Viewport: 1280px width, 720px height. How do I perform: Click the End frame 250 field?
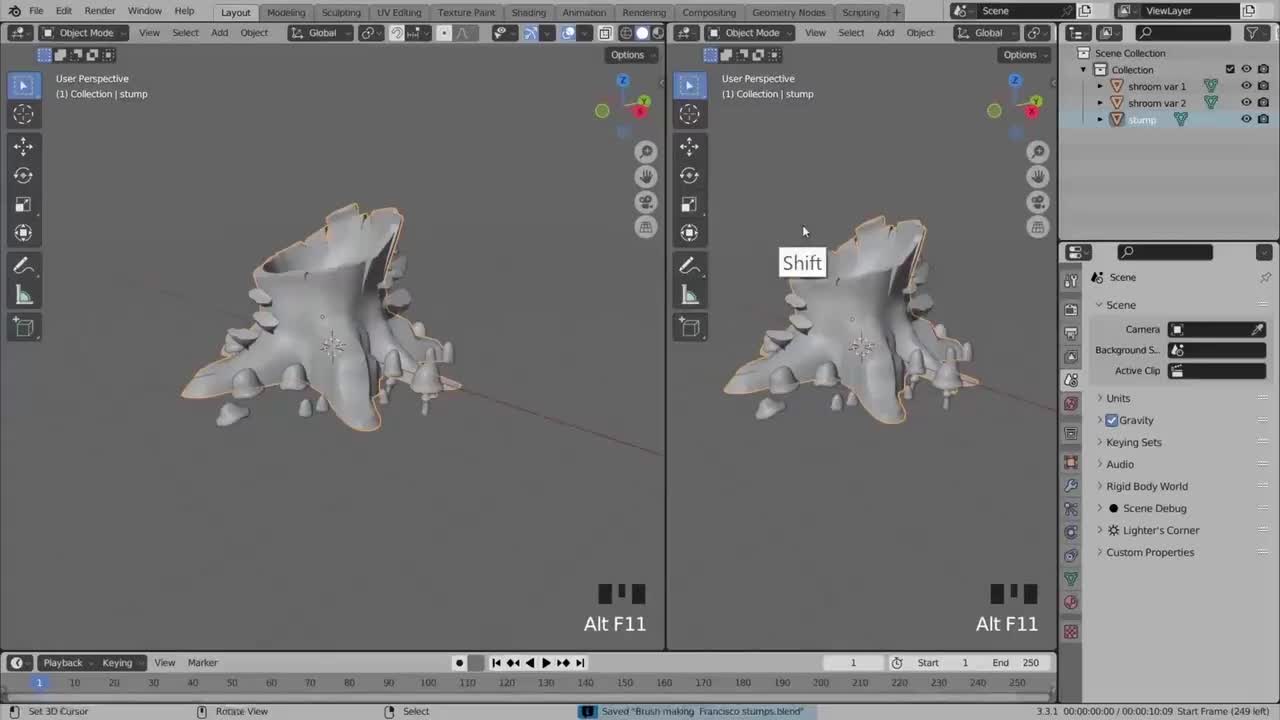pos(1016,662)
